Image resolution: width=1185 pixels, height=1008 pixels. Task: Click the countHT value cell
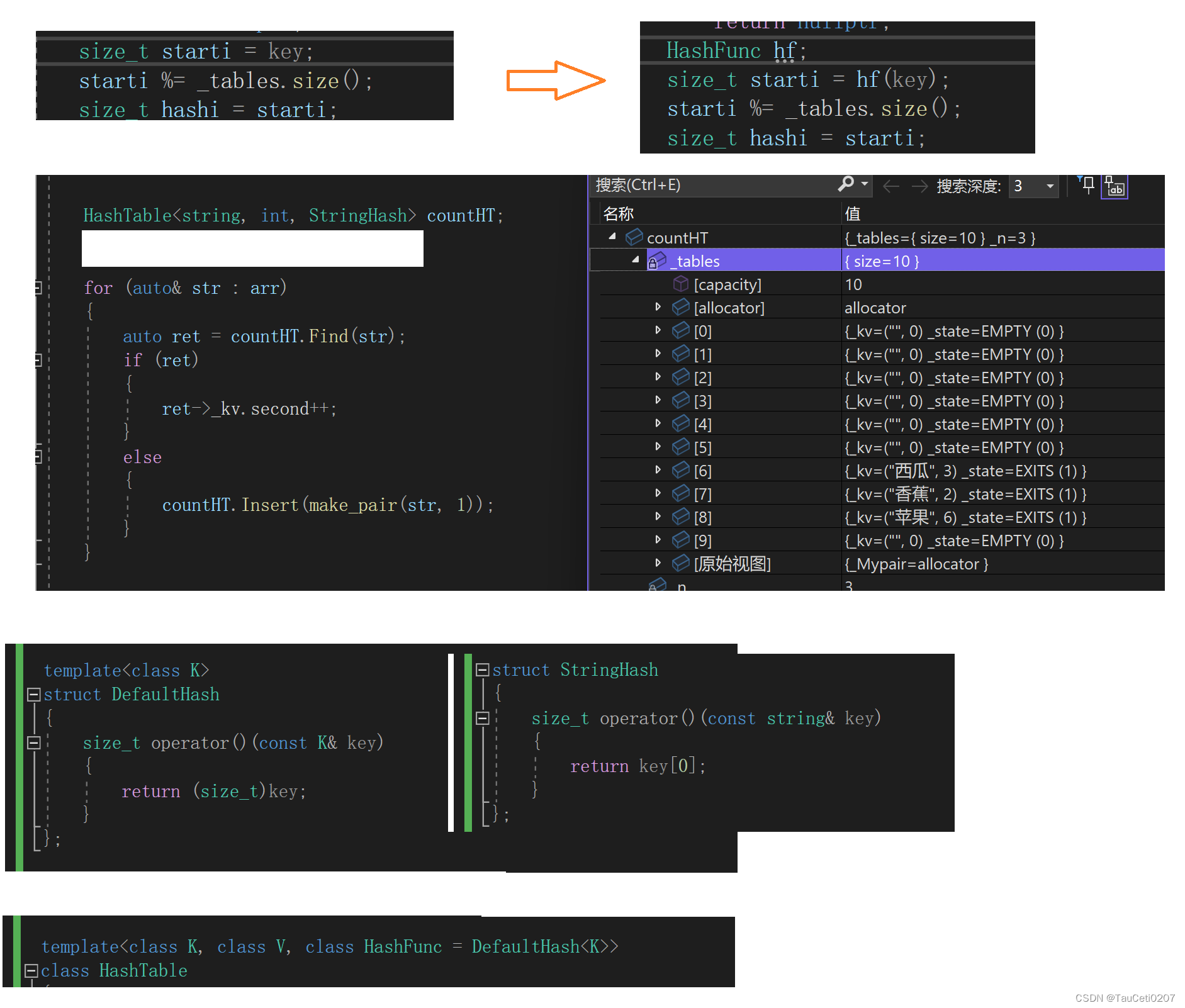point(940,238)
